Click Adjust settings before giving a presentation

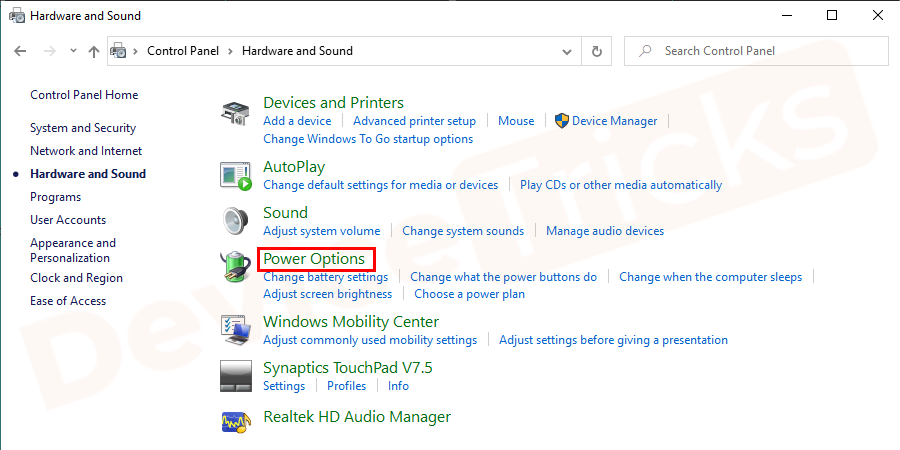(x=614, y=340)
